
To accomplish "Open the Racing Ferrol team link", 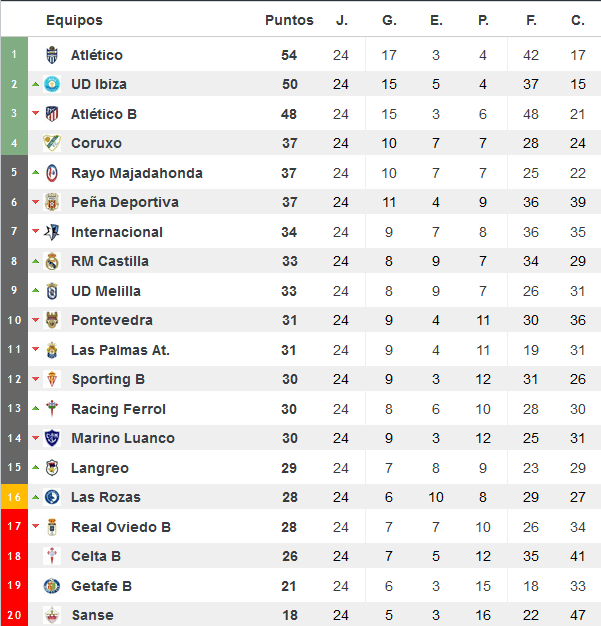I will pyautogui.click(x=118, y=409).
